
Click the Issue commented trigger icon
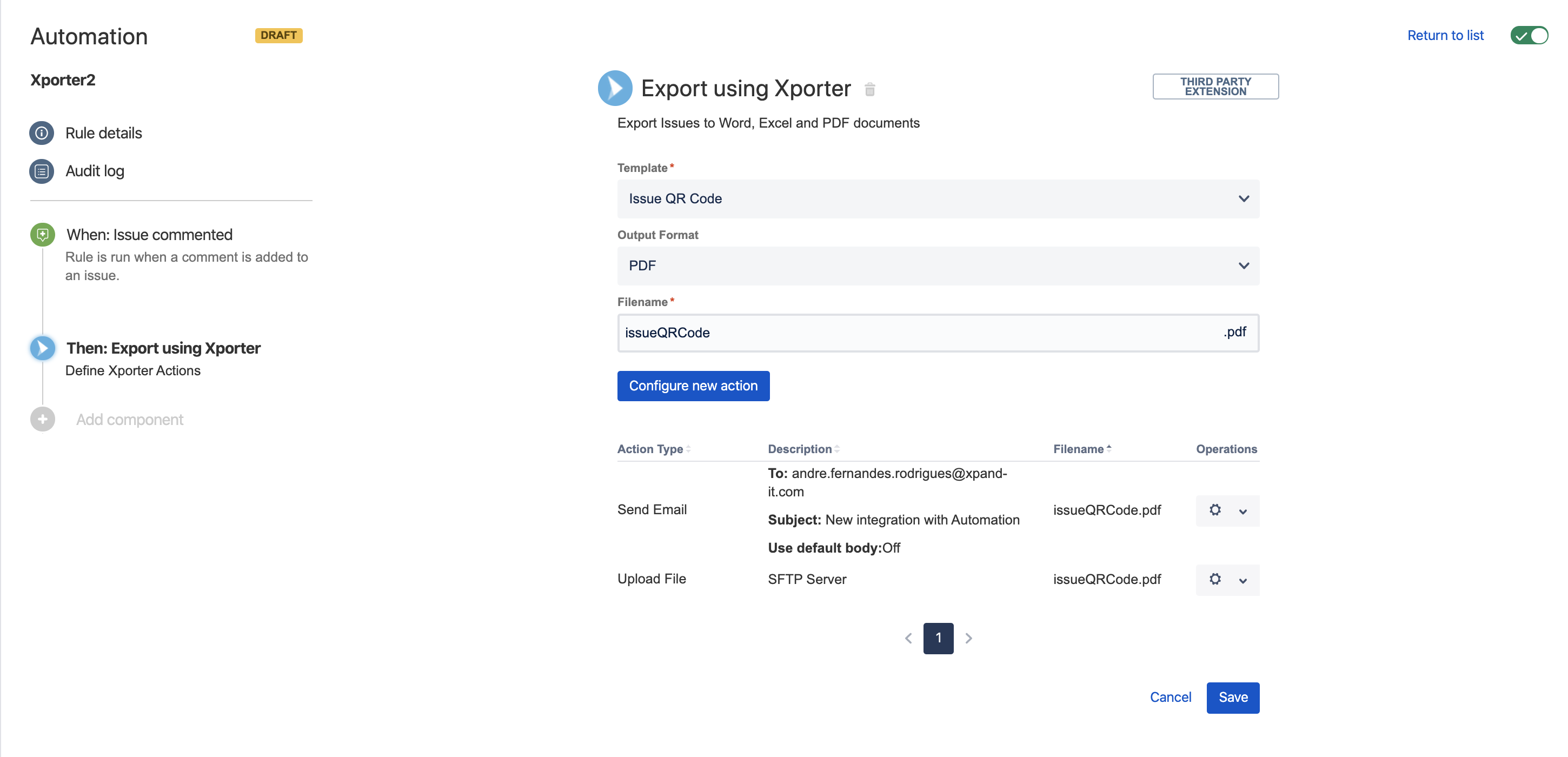43,234
